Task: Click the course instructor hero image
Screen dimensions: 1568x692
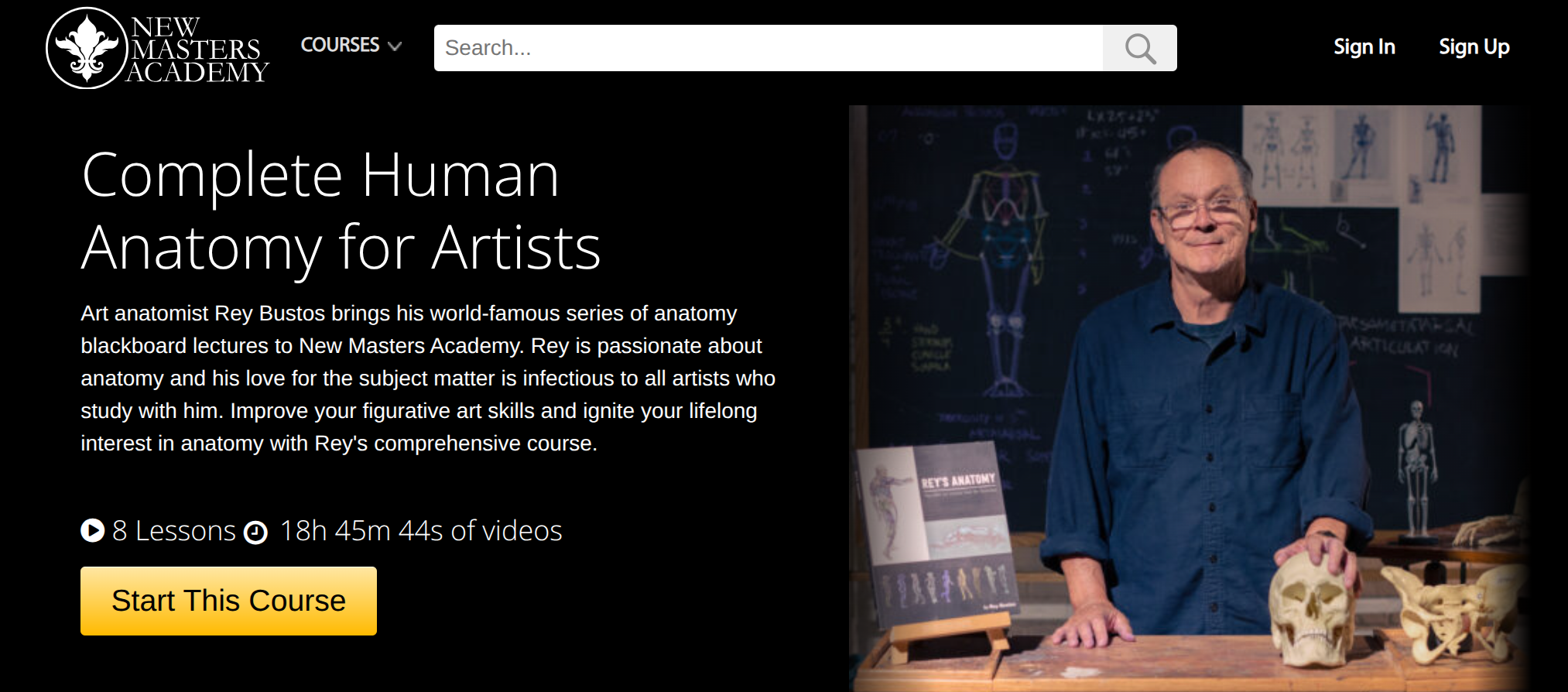Action: click(1189, 398)
